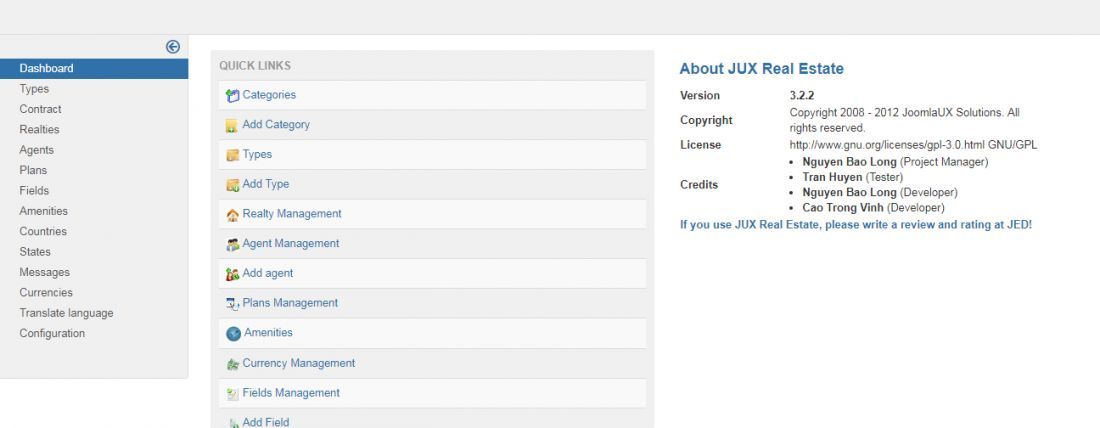Click Nguyen Bao Long (Project Manager) credit
The width and height of the screenshot is (1100, 428).
point(895,161)
